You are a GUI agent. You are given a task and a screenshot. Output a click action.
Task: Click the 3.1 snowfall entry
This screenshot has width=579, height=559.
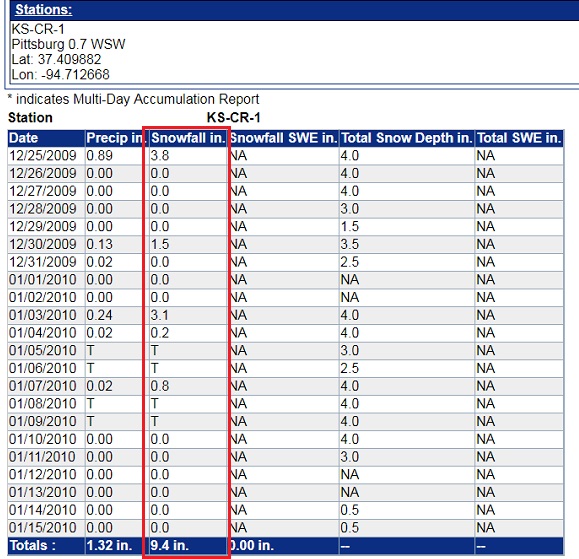coord(160,315)
